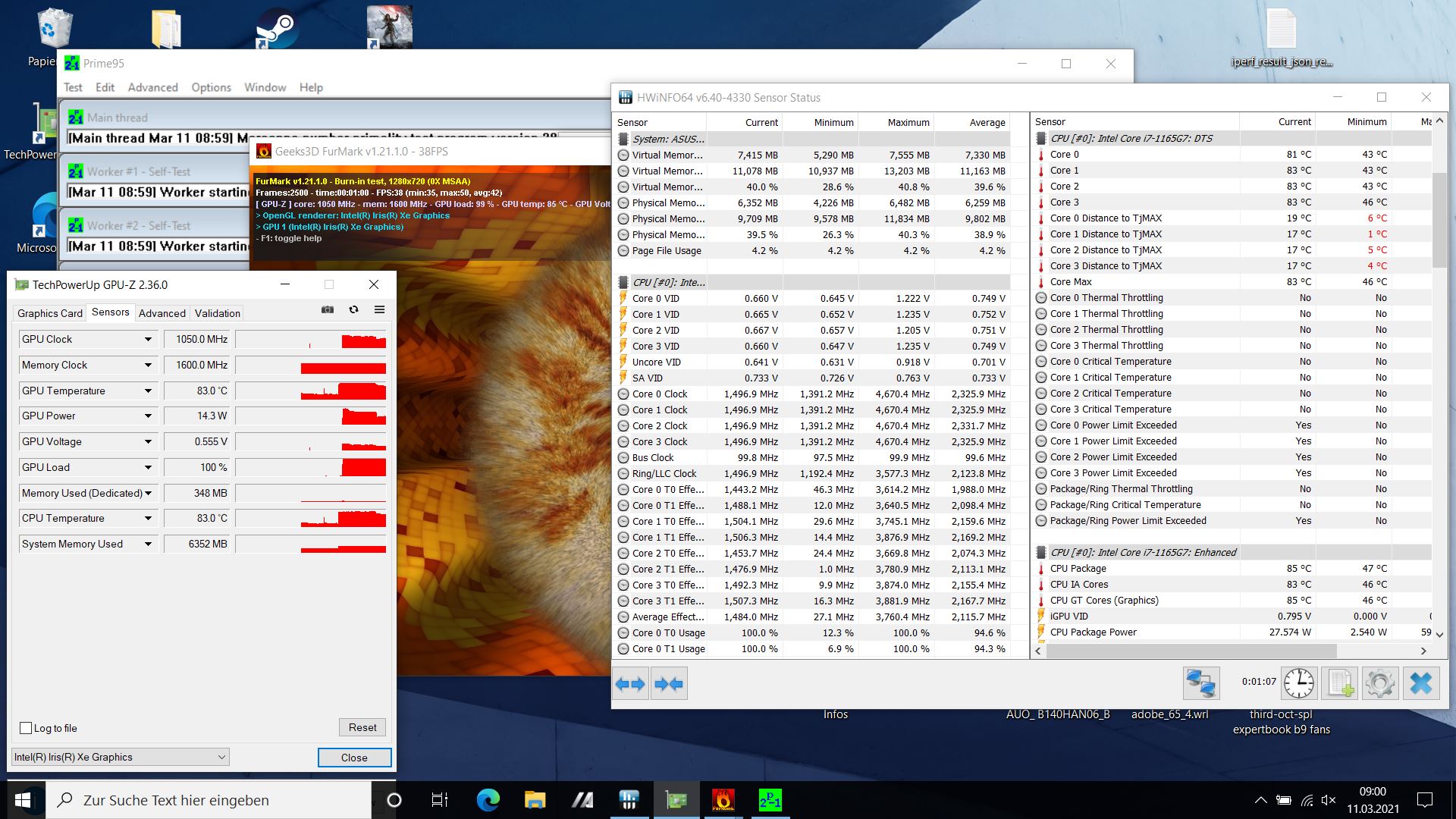This screenshot has width=1456, height=819.
Task: Enable the Log to file checkbox
Action: (x=26, y=728)
